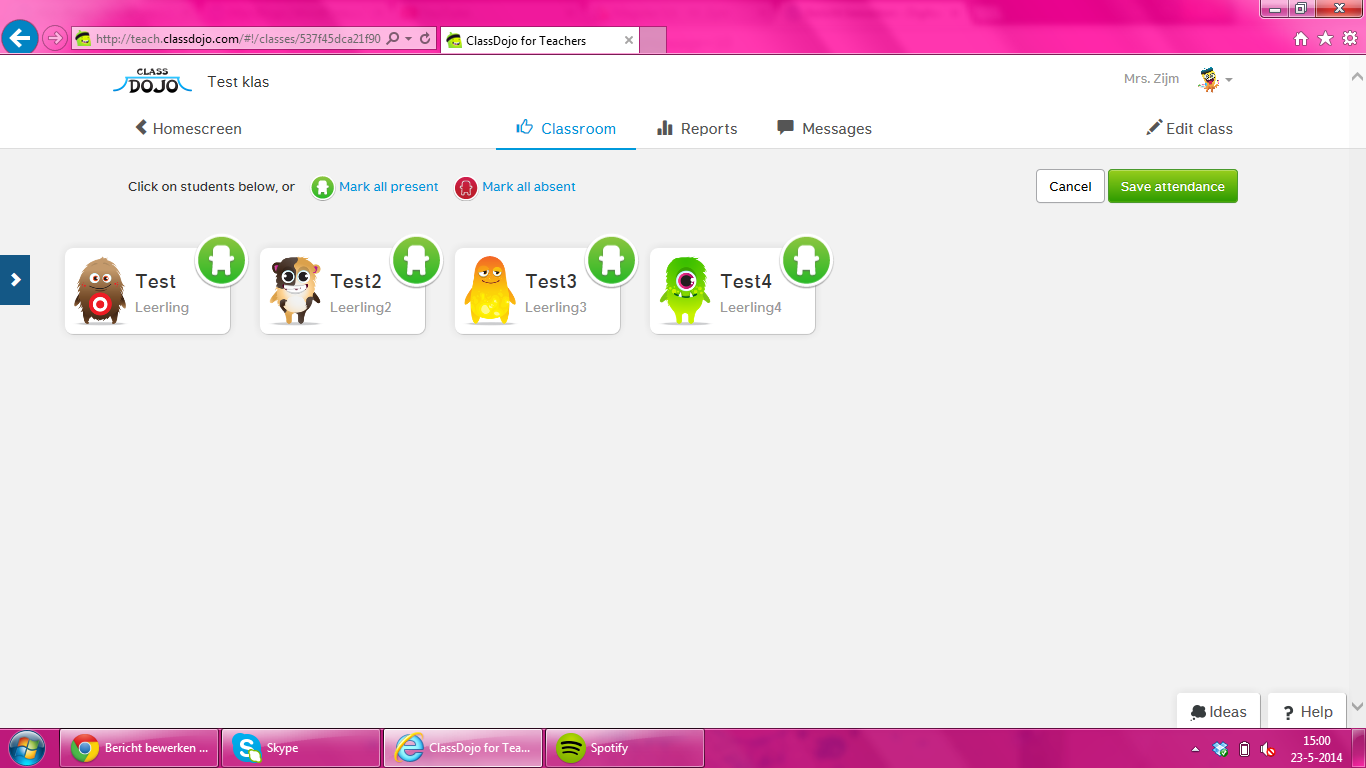This screenshot has width=1366, height=768.
Task: Click Test3's orange monster avatar
Action: (x=489, y=291)
